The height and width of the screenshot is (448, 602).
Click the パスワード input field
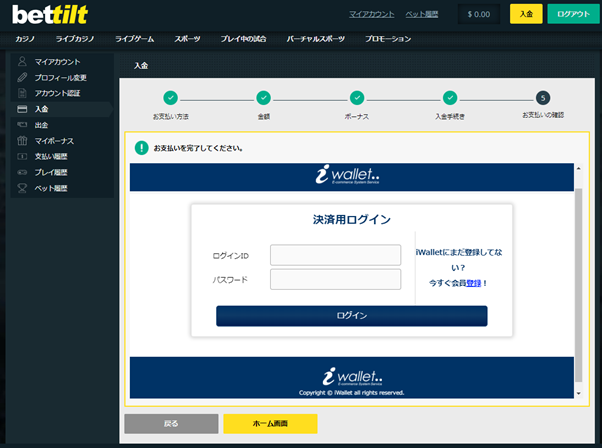pos(336,279)
